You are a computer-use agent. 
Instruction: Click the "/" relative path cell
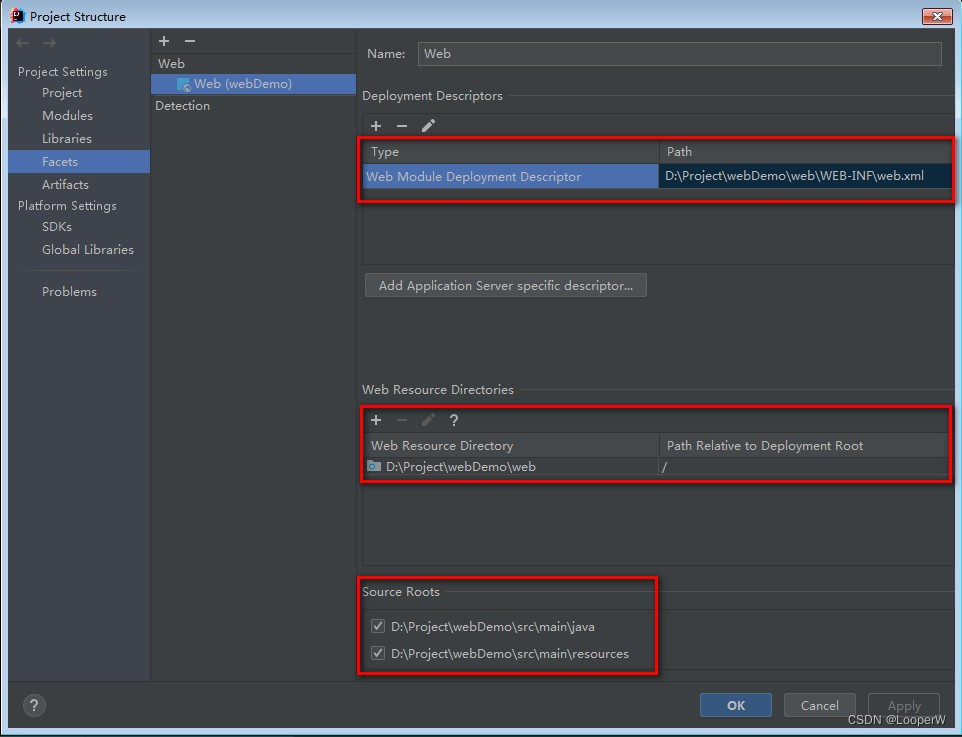pos(804,467)
